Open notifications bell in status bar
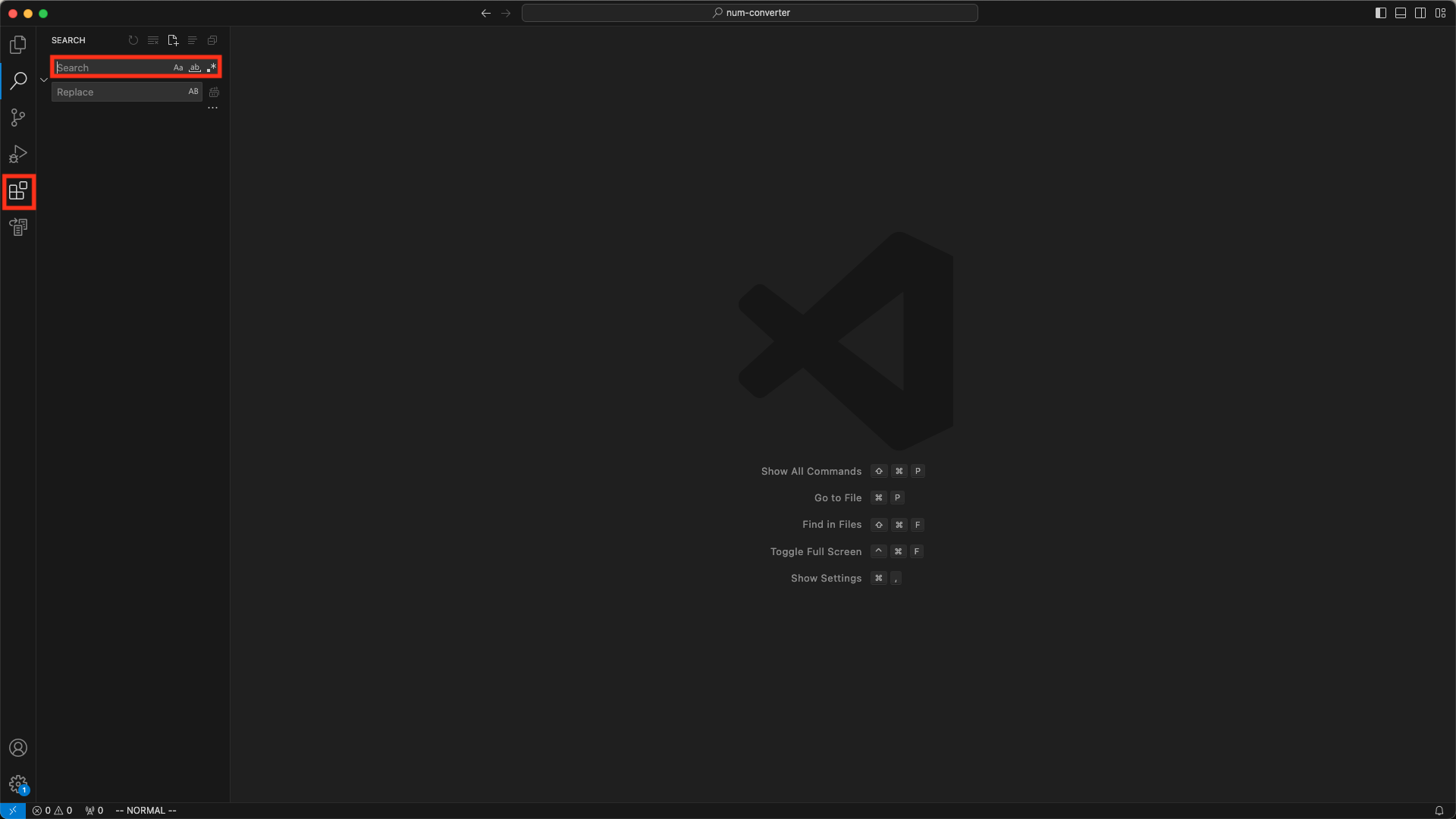Viewport: 1456px width, 819px height. 1439,811
